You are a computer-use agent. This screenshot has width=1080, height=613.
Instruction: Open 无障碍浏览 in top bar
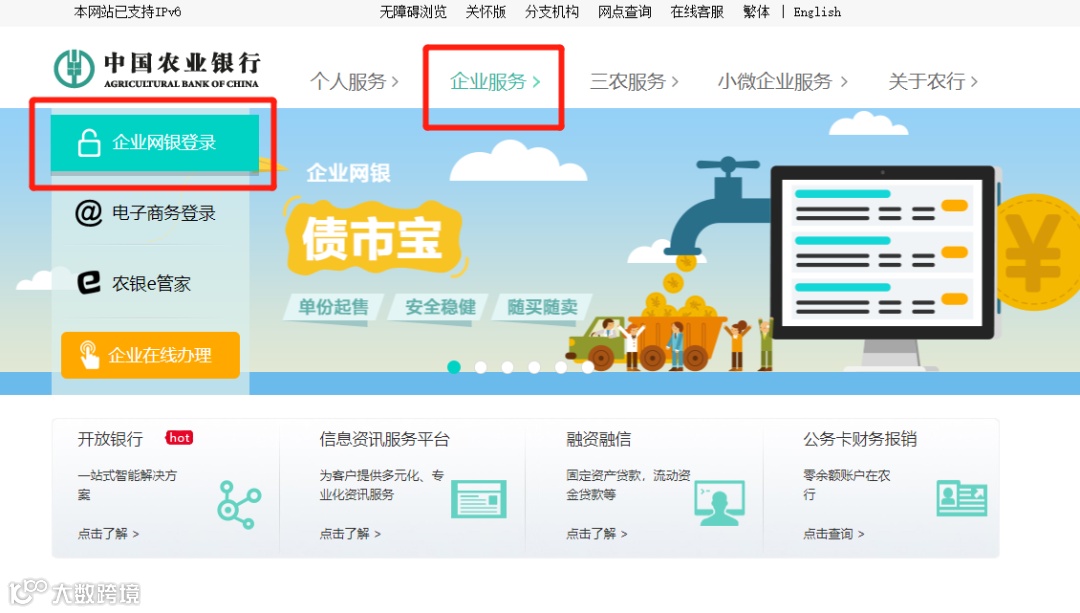413,12
